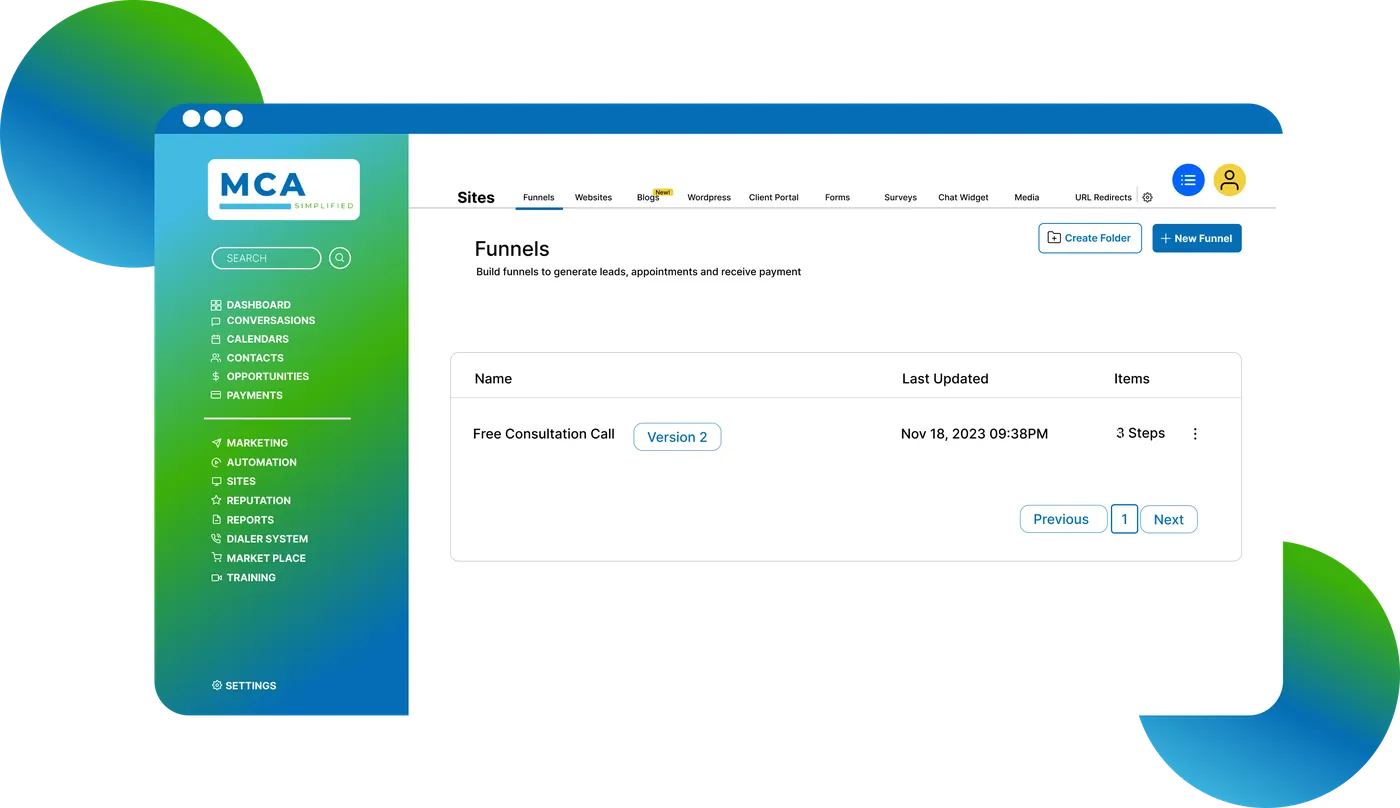Screen dimensions: 1400x808
Task: Switch to the Client Portal tab
Action: click(x=774, y=198)
